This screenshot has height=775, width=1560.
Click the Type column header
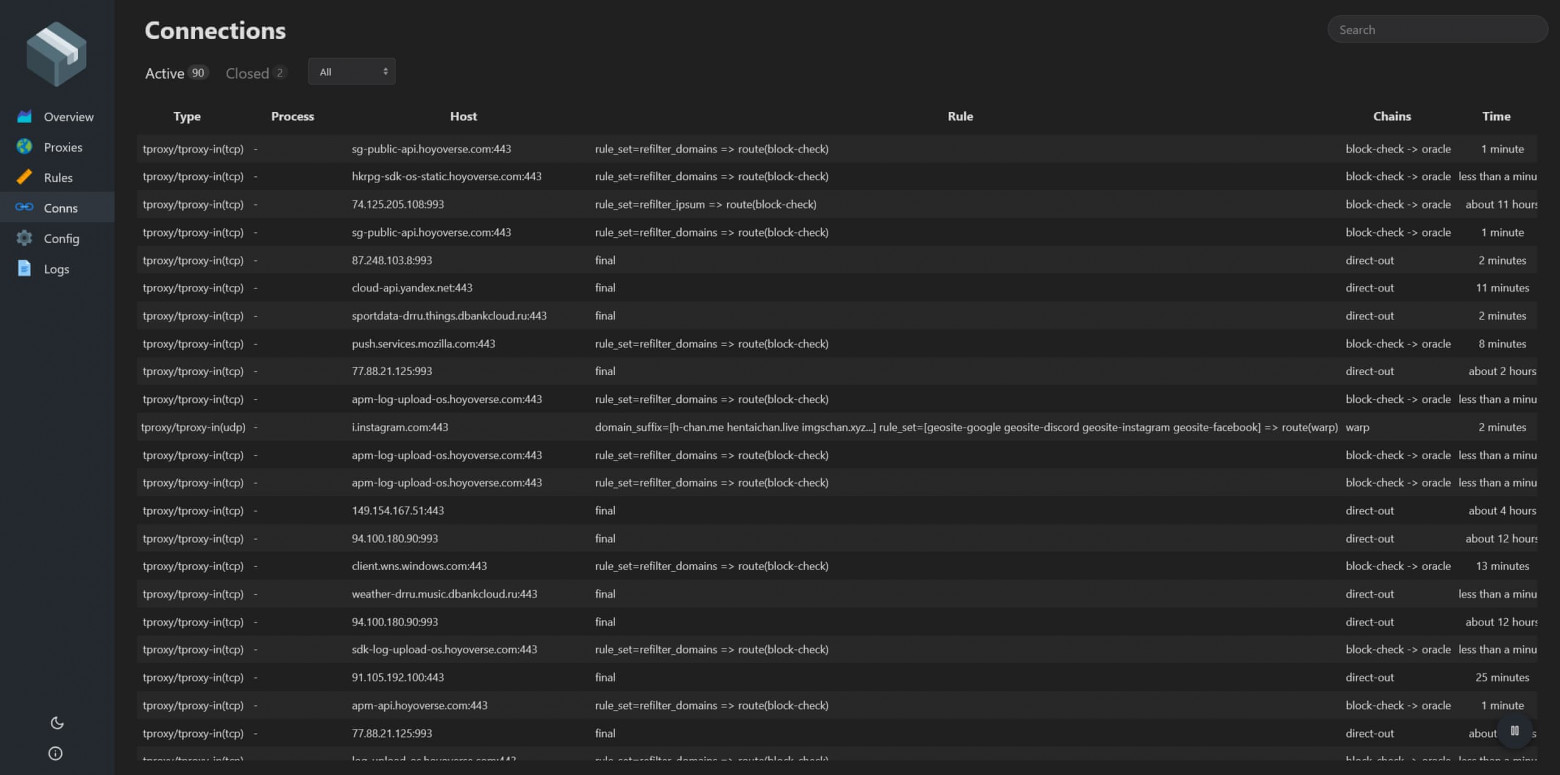[x=187, y=116]
